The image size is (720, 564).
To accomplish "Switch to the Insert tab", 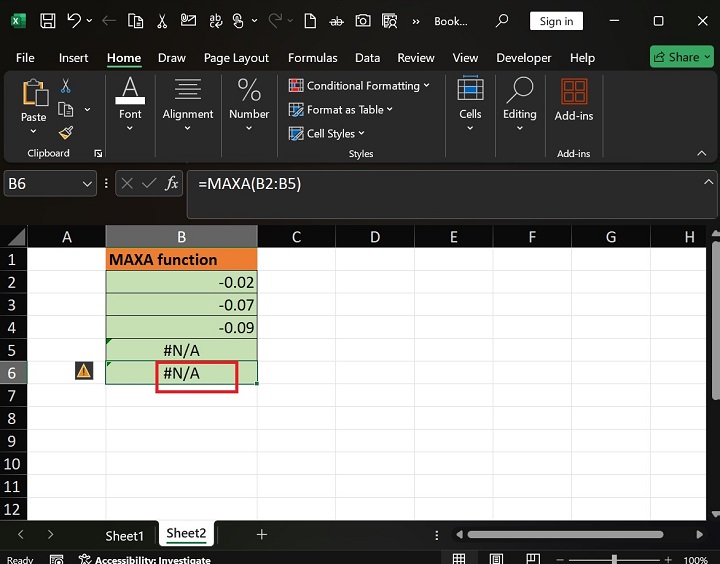I will [73, 58].
